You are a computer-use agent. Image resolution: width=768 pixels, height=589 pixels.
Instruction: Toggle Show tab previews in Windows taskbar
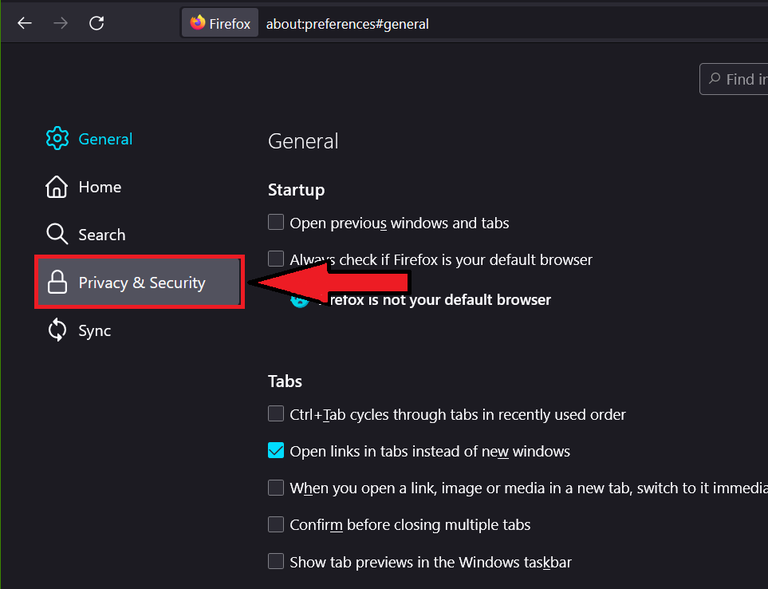click(276, 562)
